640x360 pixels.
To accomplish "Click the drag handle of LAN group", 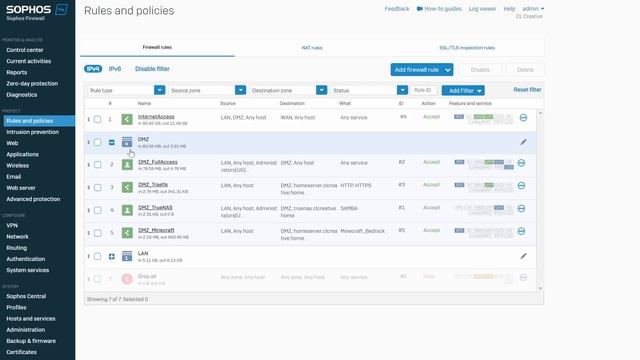I will (89, 256).
